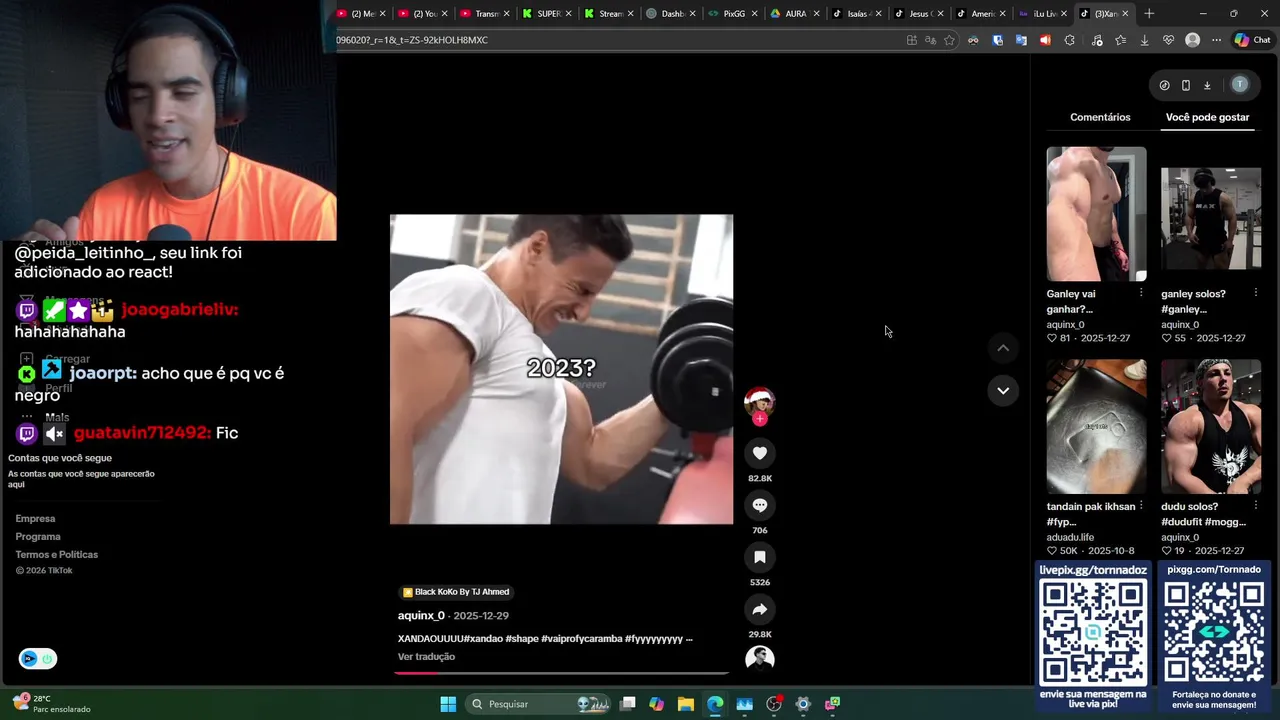Share the video using the arrow icon
1280x720 pixels.
[x=760, y=609]
